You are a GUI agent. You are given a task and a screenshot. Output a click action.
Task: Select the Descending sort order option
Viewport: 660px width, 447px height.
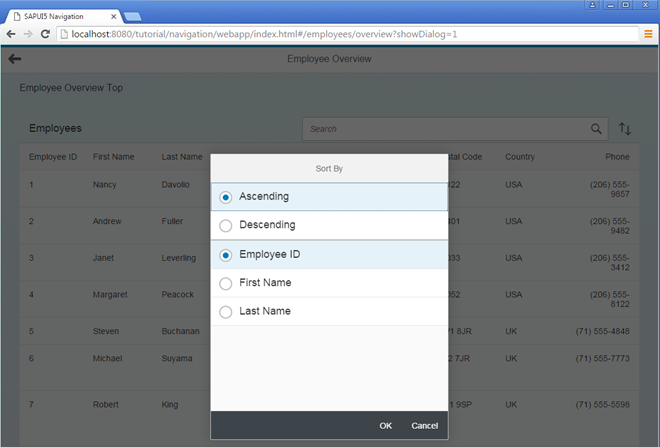[226, 226]
